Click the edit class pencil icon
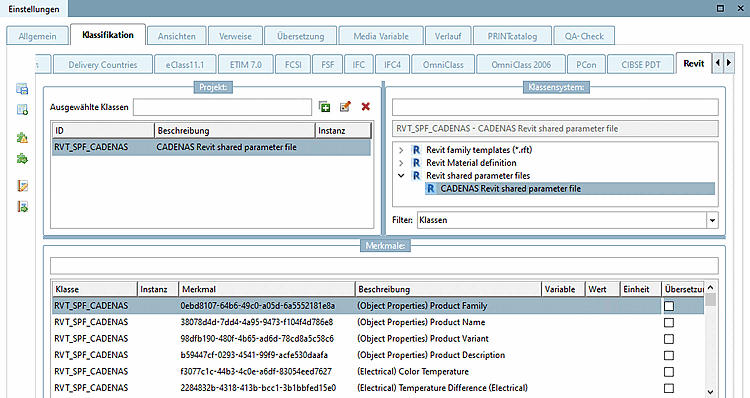Viewport: 750px width, 398px height. point(345,107)
